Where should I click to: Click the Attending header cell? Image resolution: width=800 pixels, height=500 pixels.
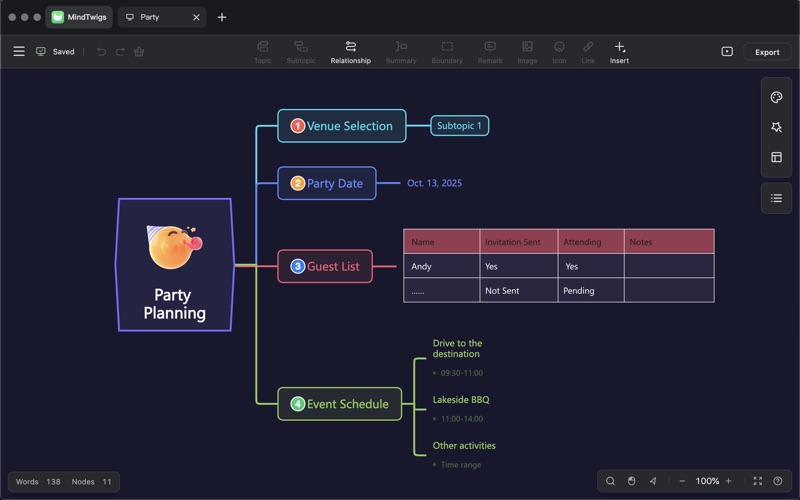point(591,242)
